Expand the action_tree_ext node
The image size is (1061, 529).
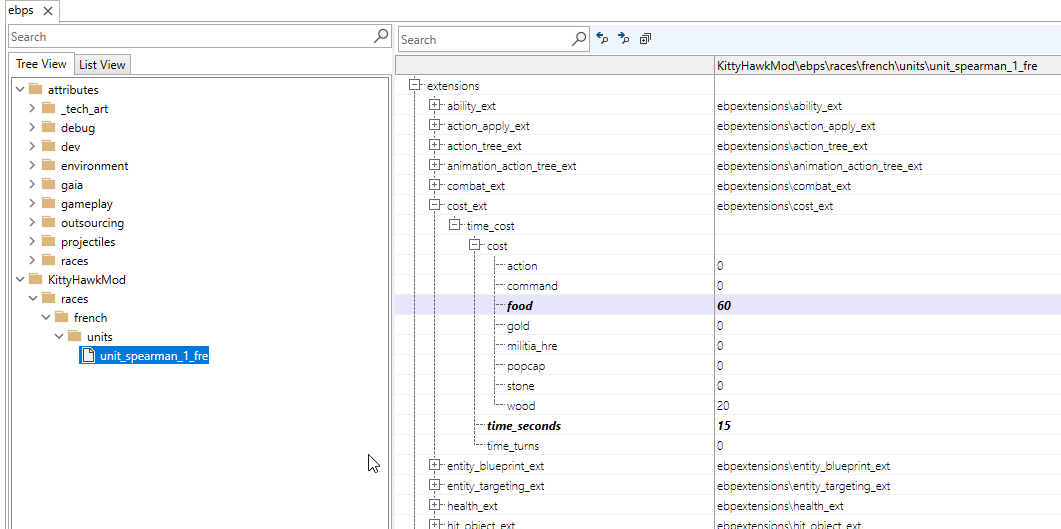coord(434,145)
